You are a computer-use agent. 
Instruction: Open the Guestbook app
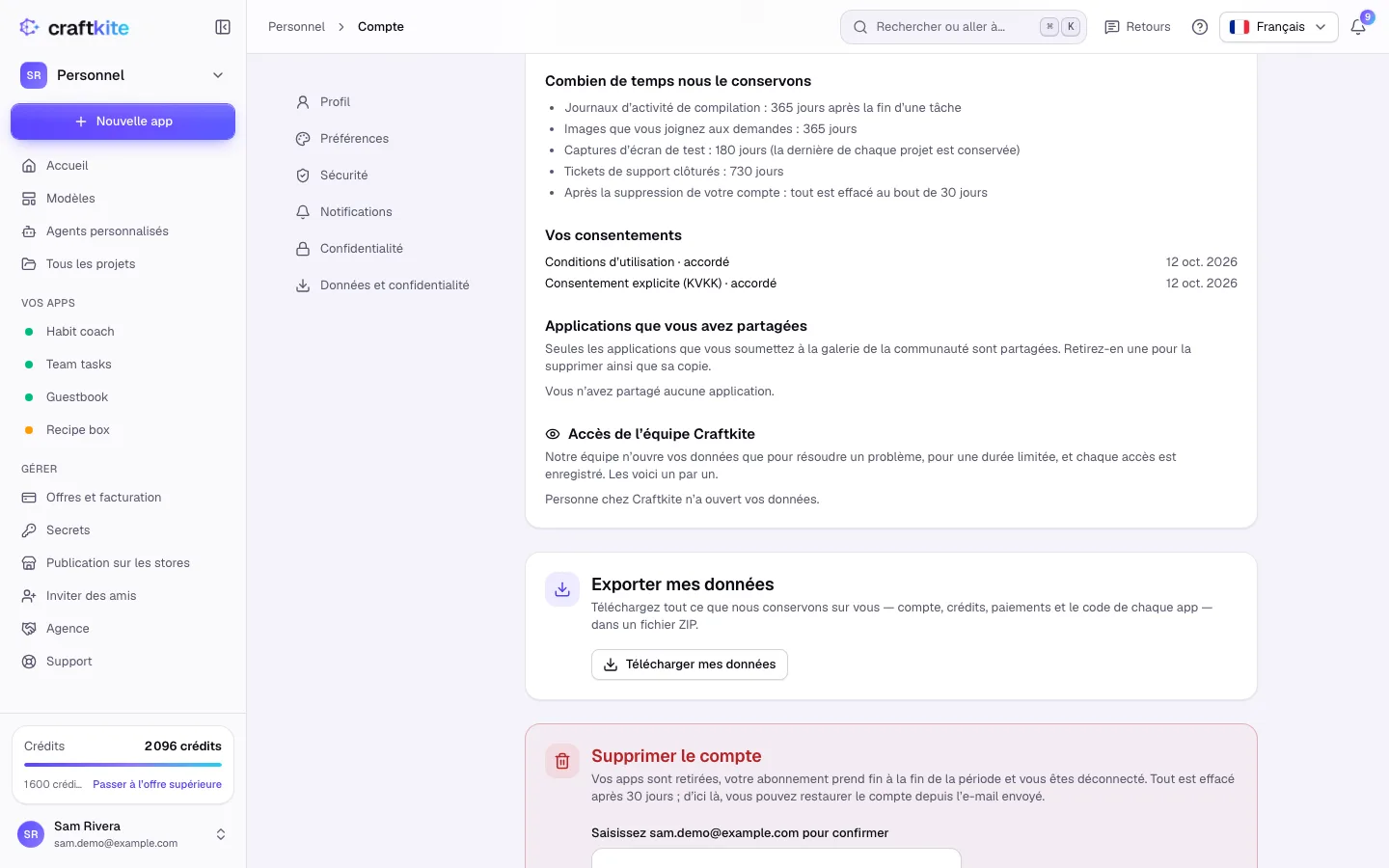(123, 397)
